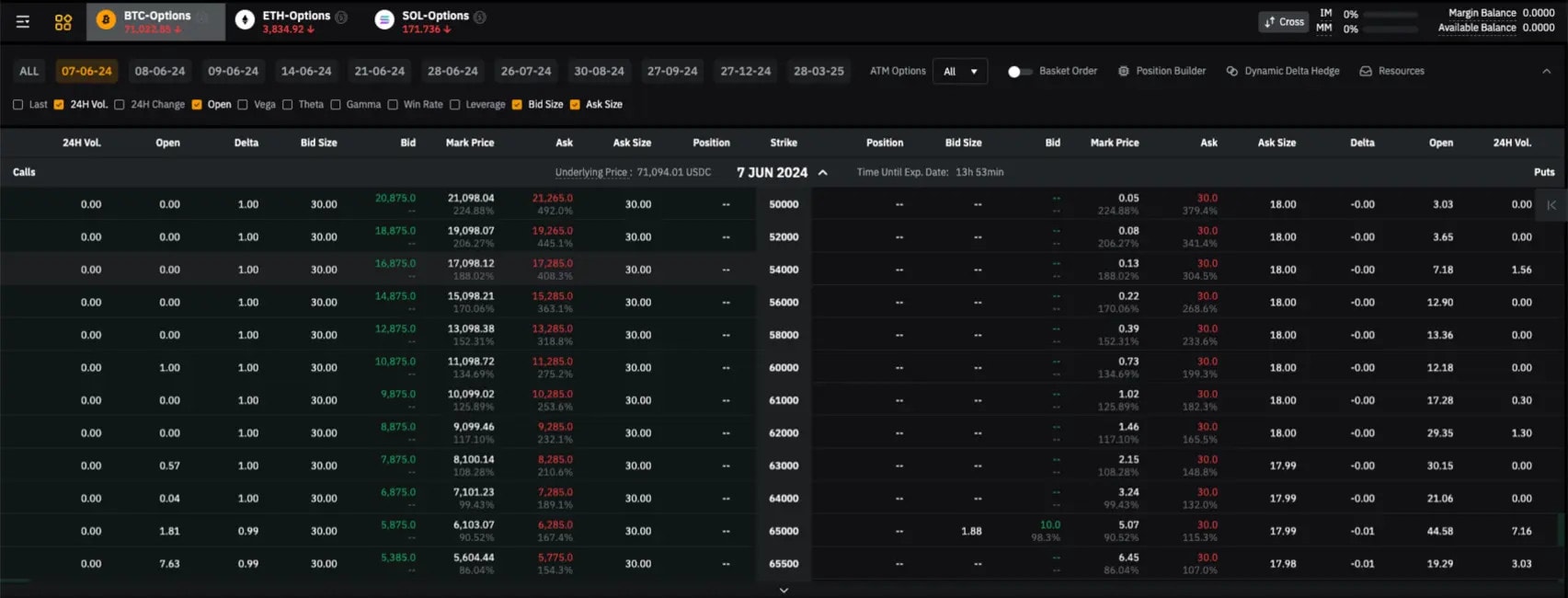Image resolution: width=1568 pixels, height=598 pixels.
Task: Click the Cross margin mode button
Action: click(1284, 22)
